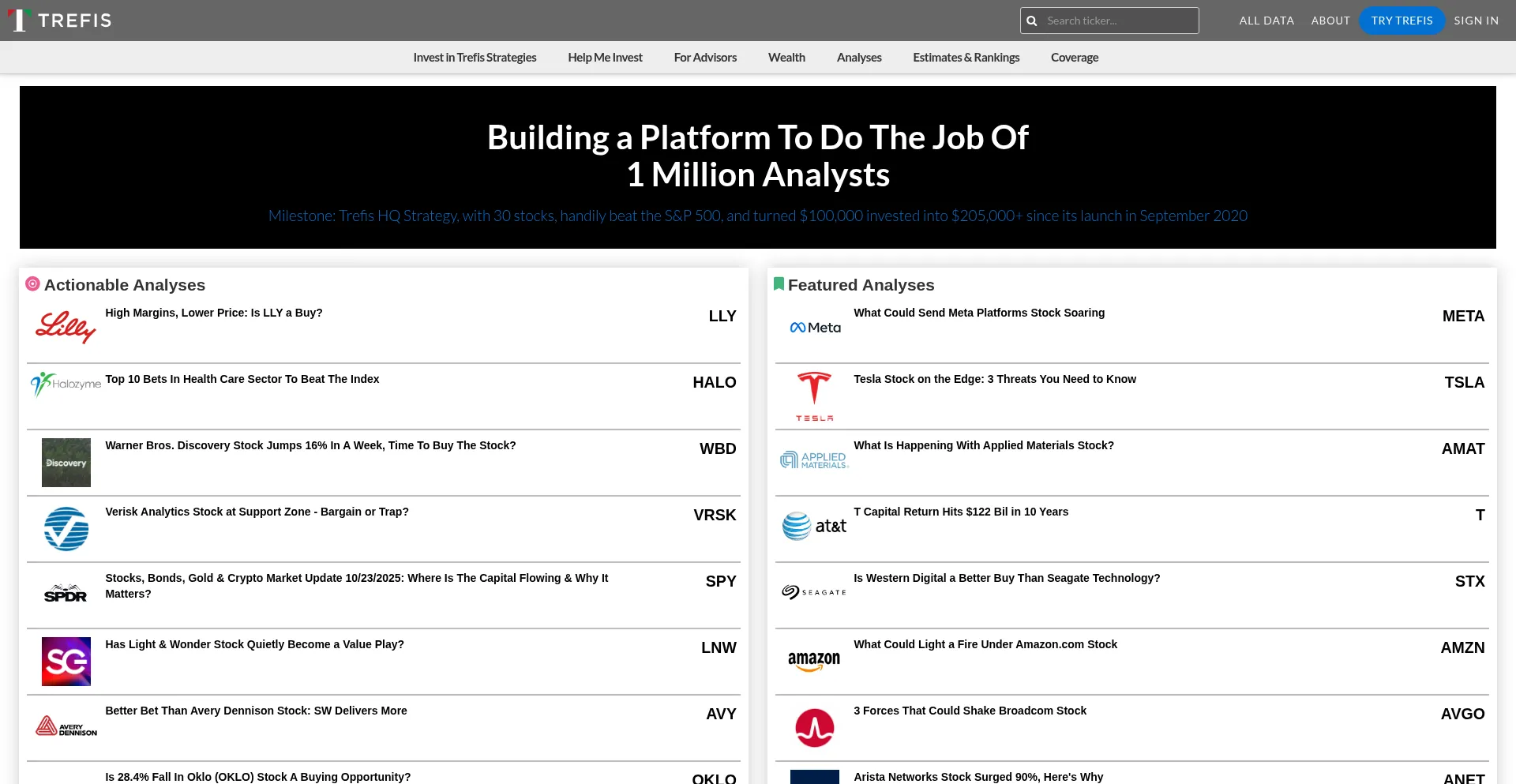This screenshot has width=1516, height=784.
Task: Focus the Search ticker input field
Action: tap(1120, 21)
